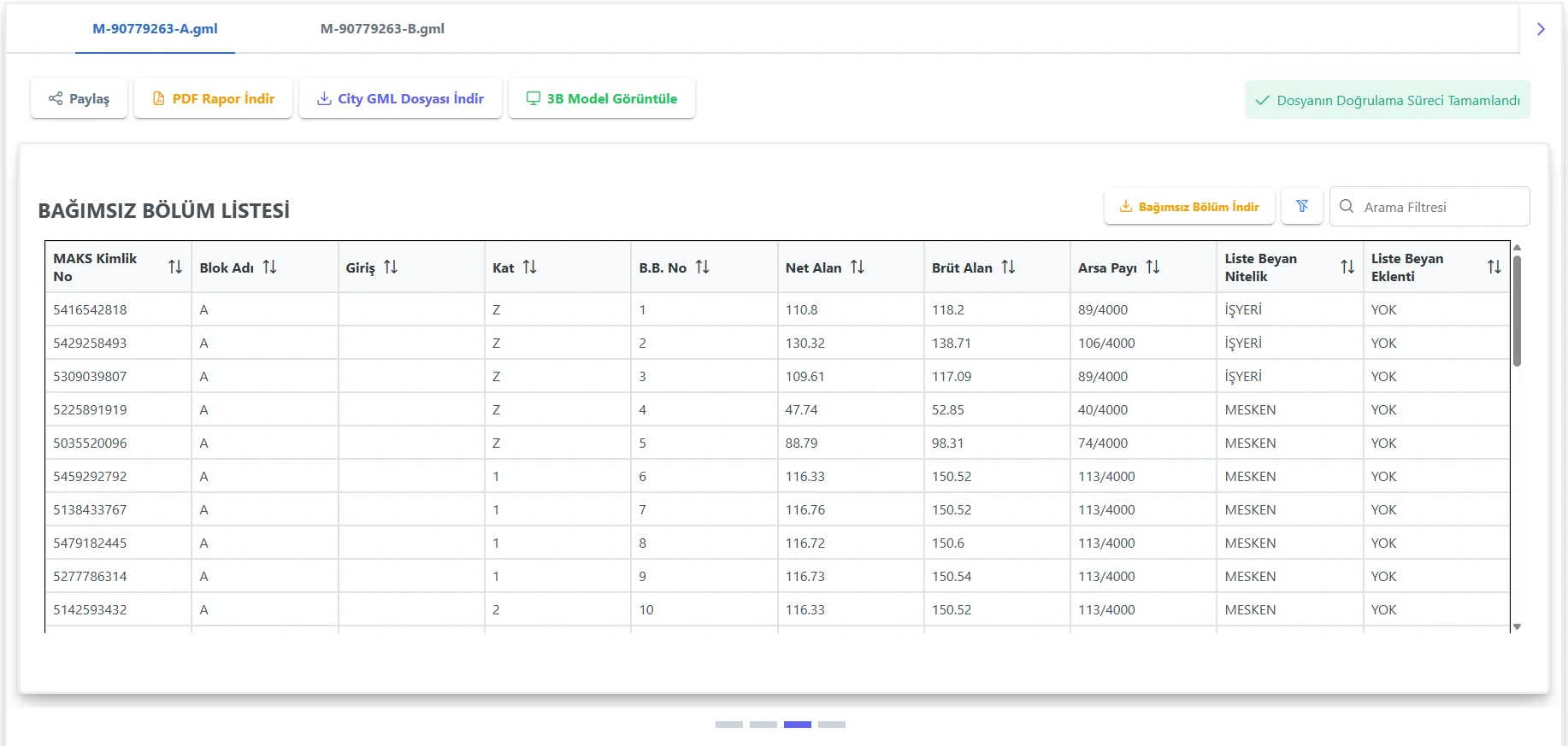The width and height of the screenshot is (1568, 746).
Task: Sort by Liste Beyan Eklenti column
Action: tap(1494, 267)
